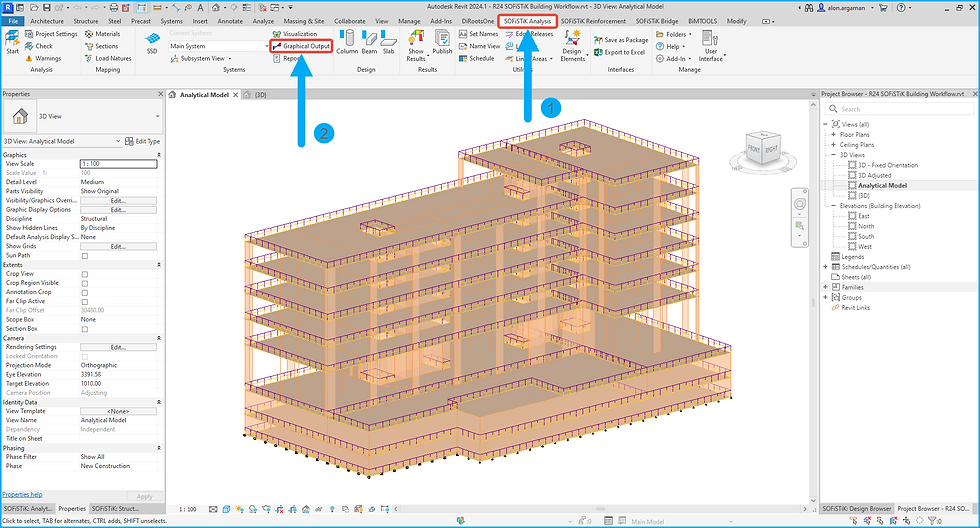Select the Slab design tool
The image size is (980, 528).
point(389,42)
